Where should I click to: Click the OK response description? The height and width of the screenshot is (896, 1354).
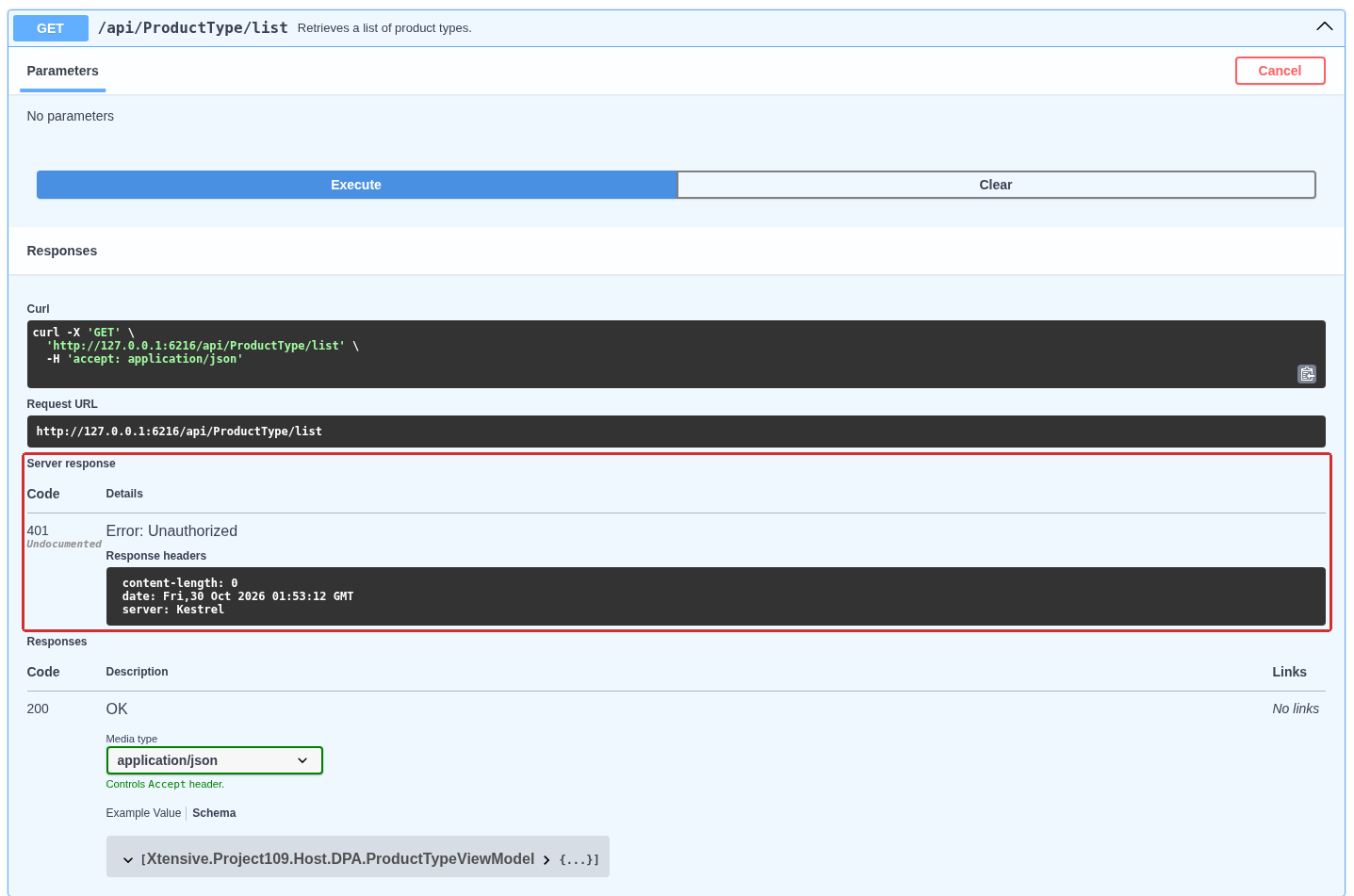[x=117, y=709]
